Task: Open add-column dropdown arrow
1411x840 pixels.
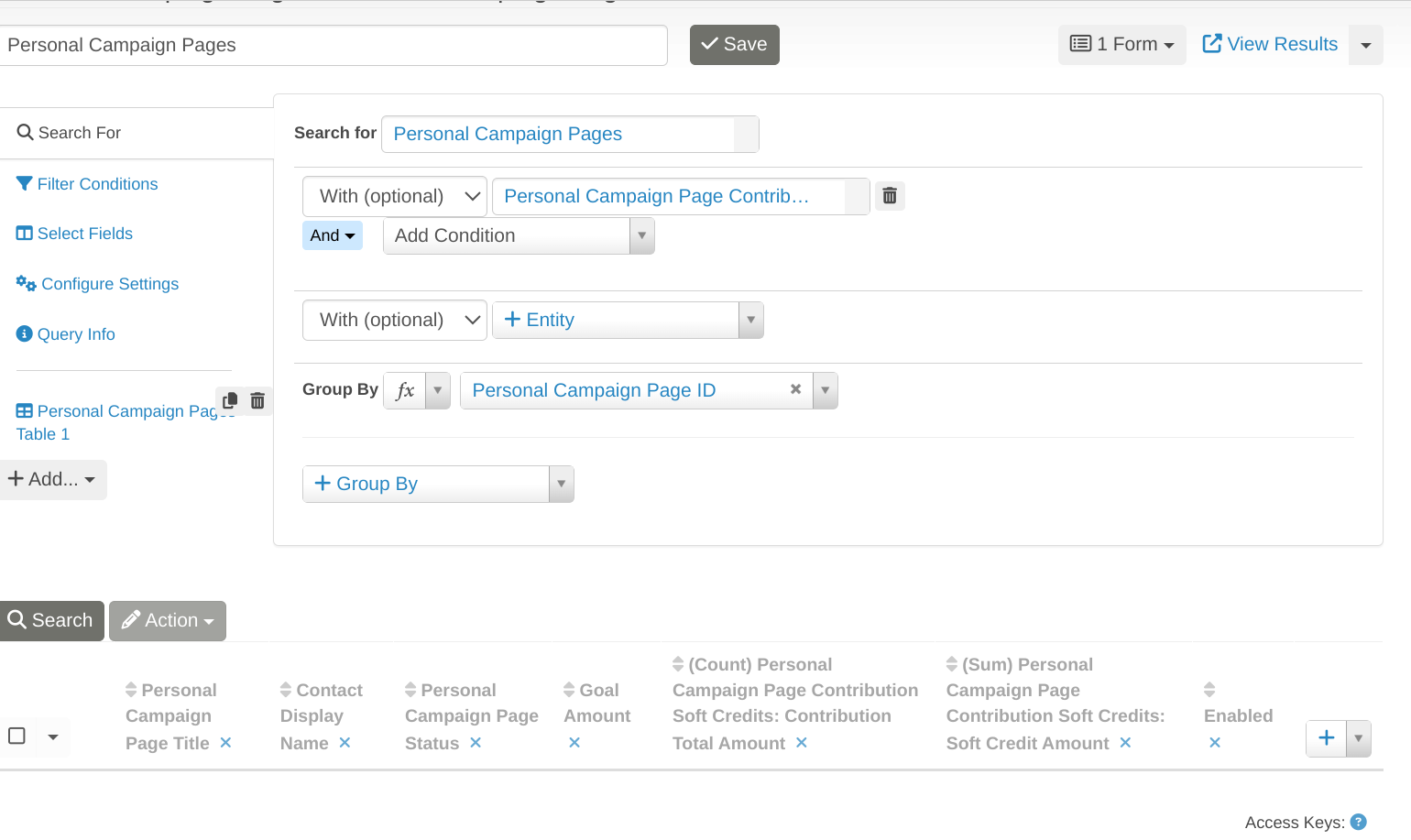Action: [x=1359, y=738]
